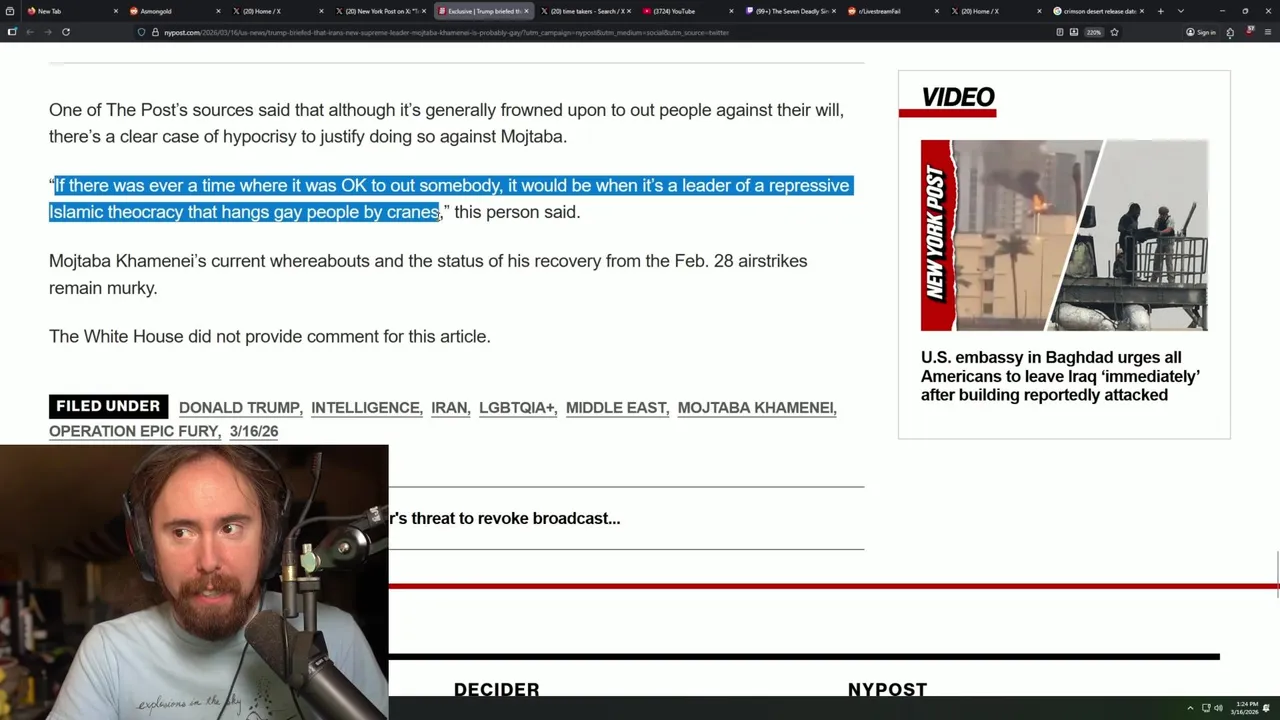Switch to the crimson desert release date tab

1098,11
